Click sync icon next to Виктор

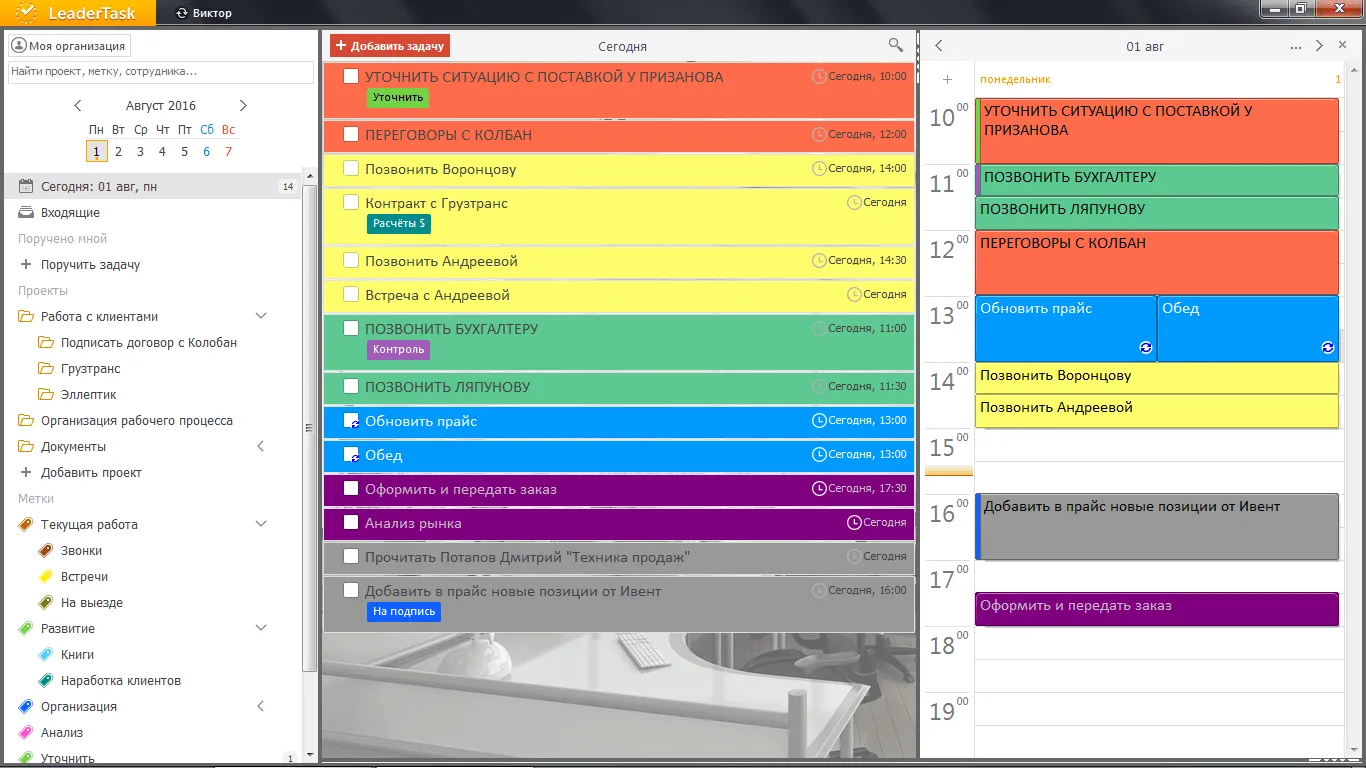pyautogui.click(x=181, y=13)
